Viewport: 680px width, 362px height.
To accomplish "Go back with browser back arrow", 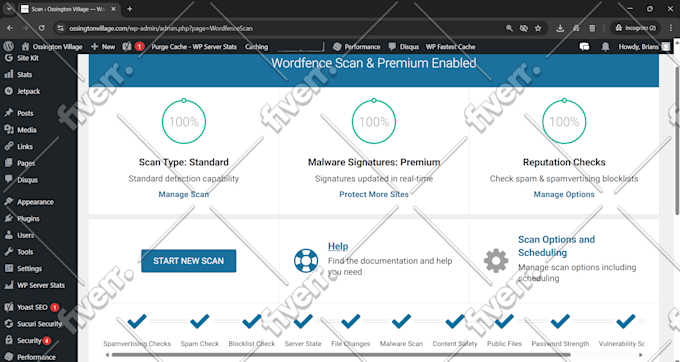I will [10, 28].
